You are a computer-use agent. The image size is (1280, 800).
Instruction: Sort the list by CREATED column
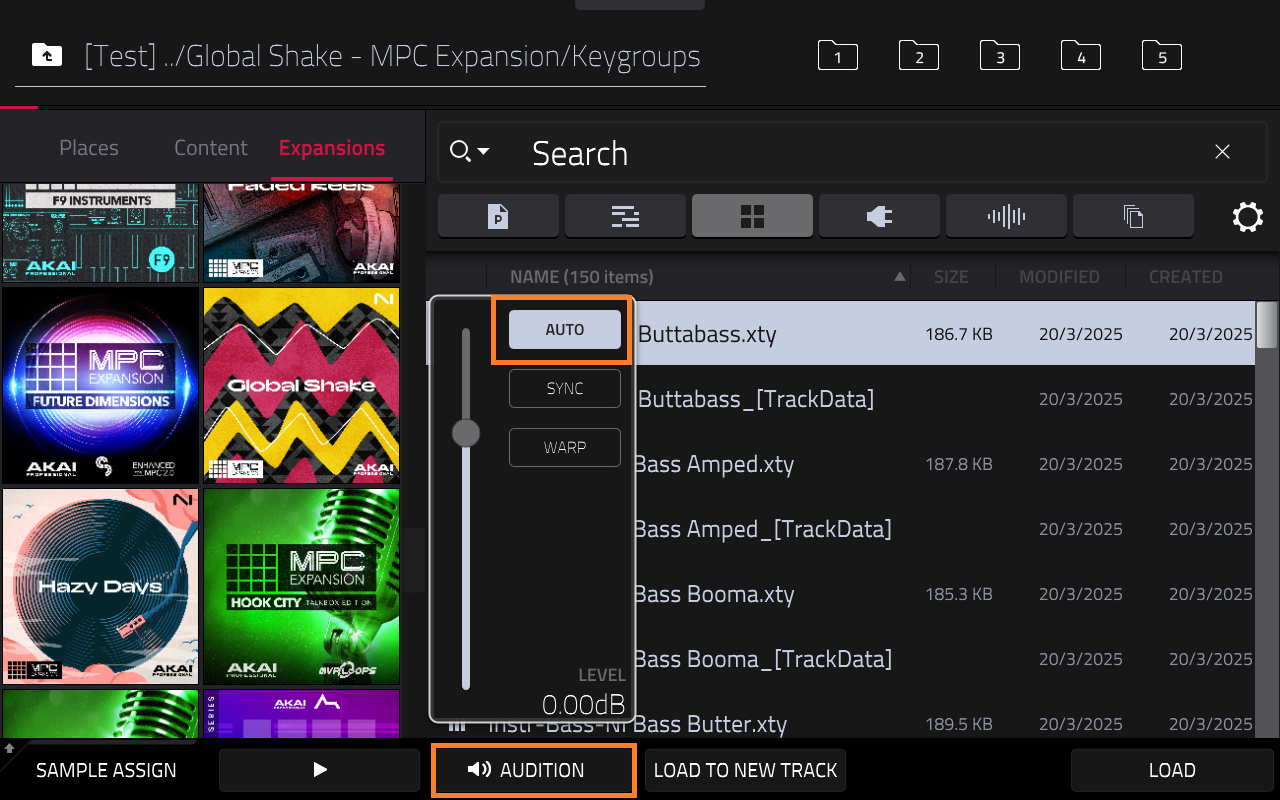point(1186,277)
